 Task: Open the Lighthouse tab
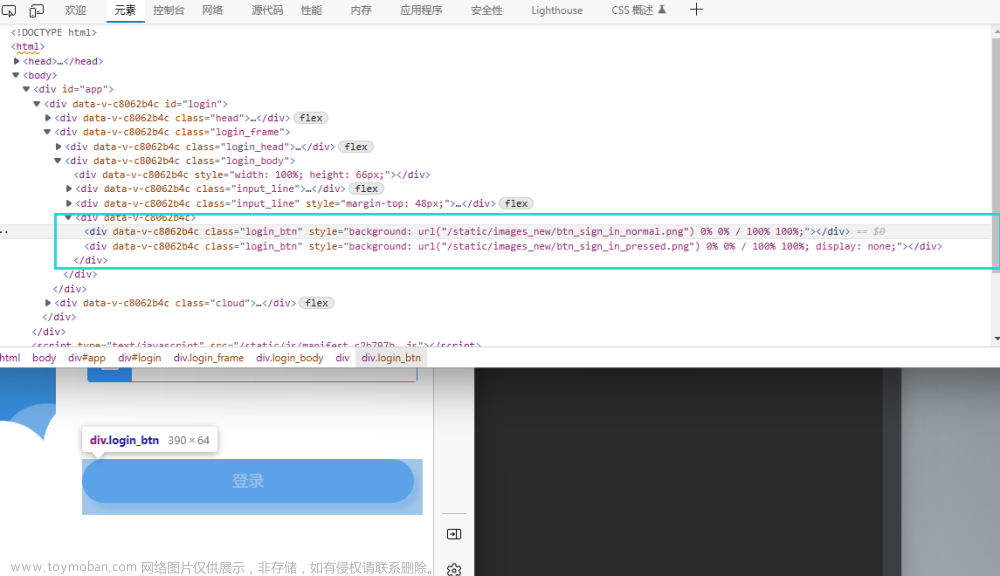[x=557, y=10]
